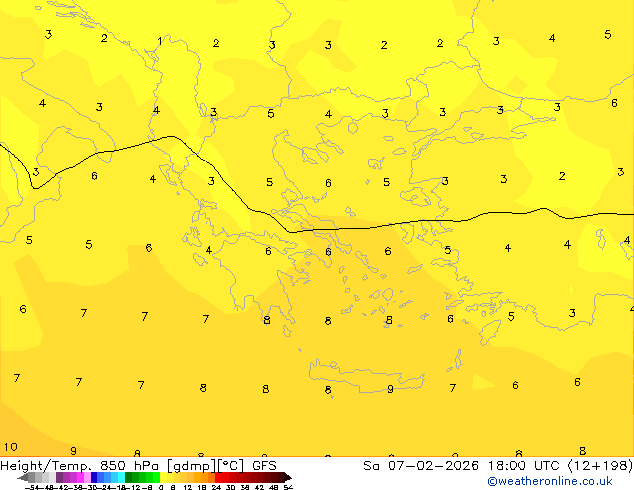This screenshot has height=490, width=634.
Task: Select the '[gdmp]' unit label
Action: click(x=192, y=466)
